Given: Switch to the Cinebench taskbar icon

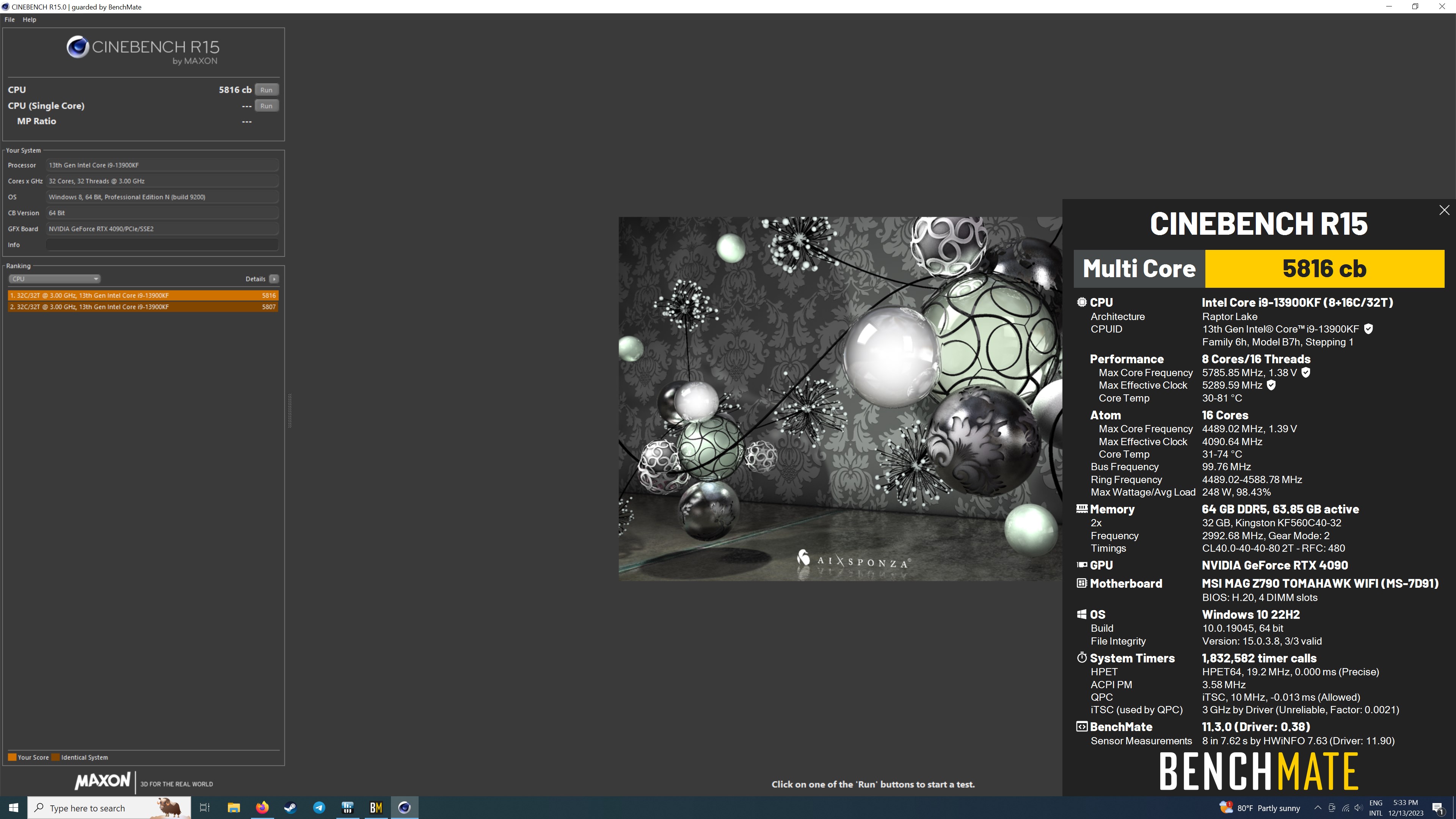Looking at the screenshot, I should [404, 808].
